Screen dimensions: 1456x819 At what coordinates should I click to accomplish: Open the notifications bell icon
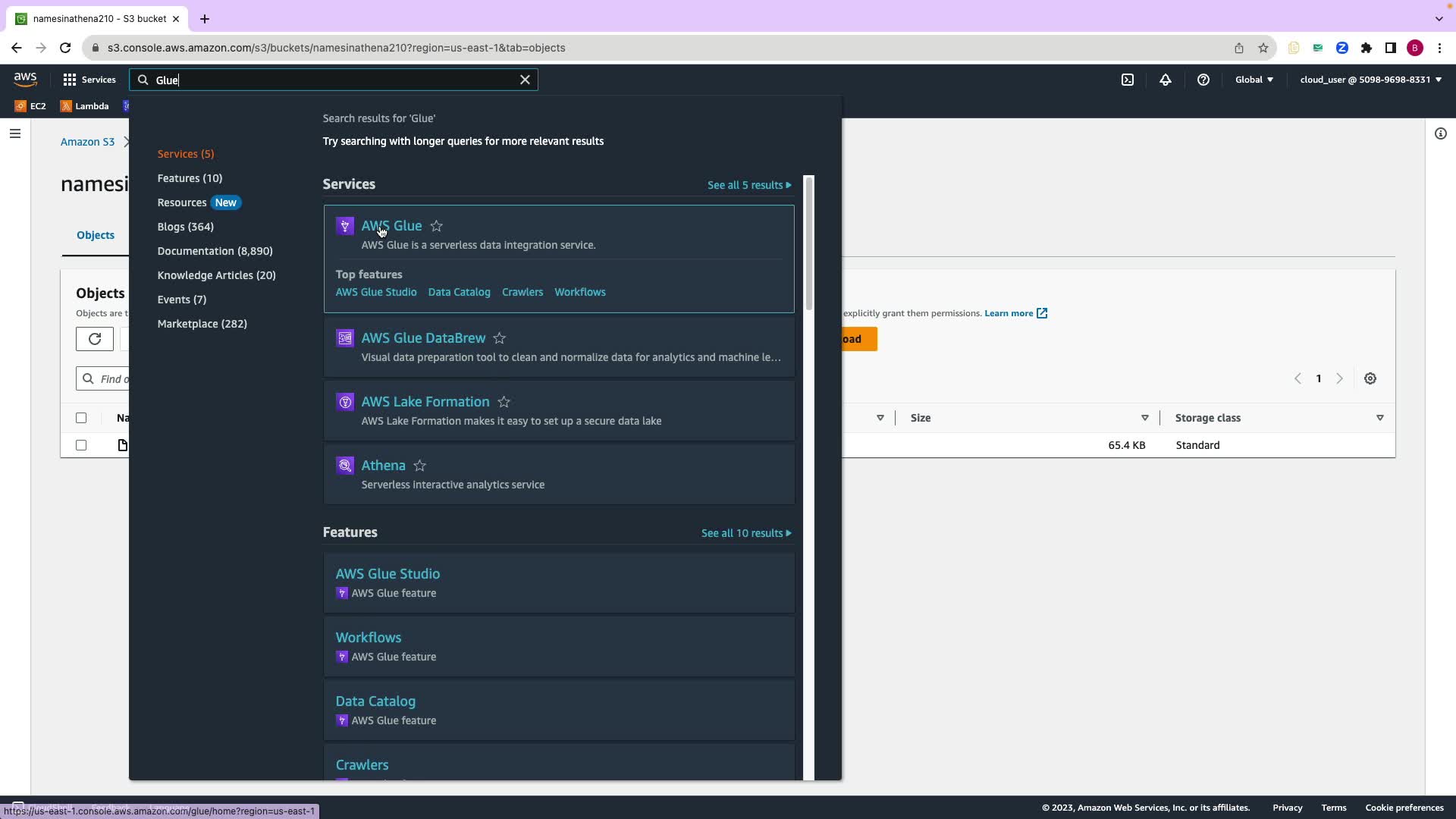[1166, 80]
